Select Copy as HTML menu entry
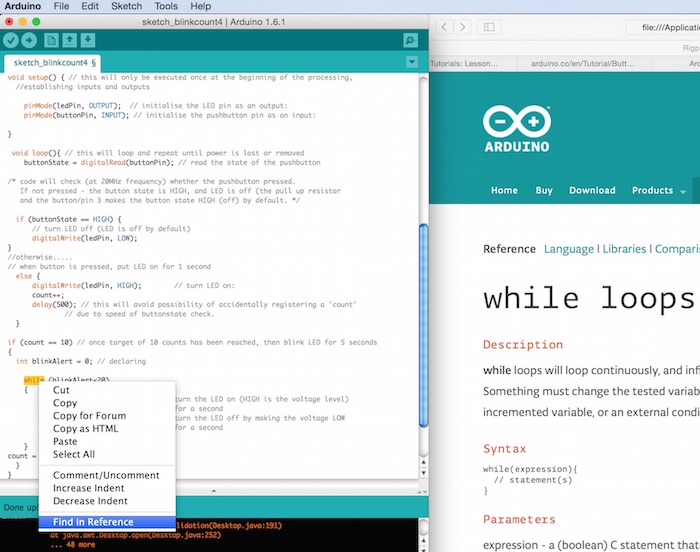This screenshot has height=552, width=700. [x=107, y=429]
